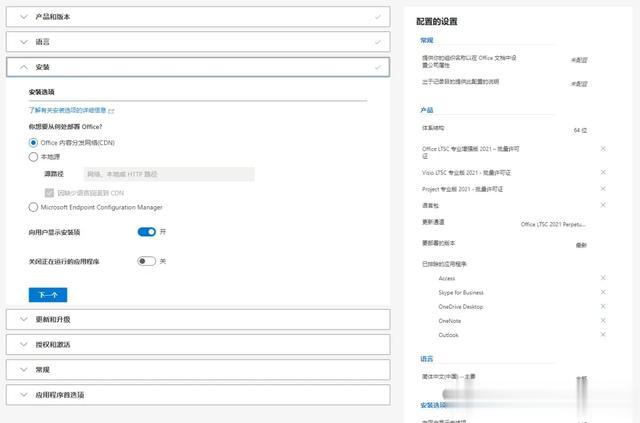This screenshot has height=423, width=640.
Task: Open the install options details link
Action: [67, 110]
